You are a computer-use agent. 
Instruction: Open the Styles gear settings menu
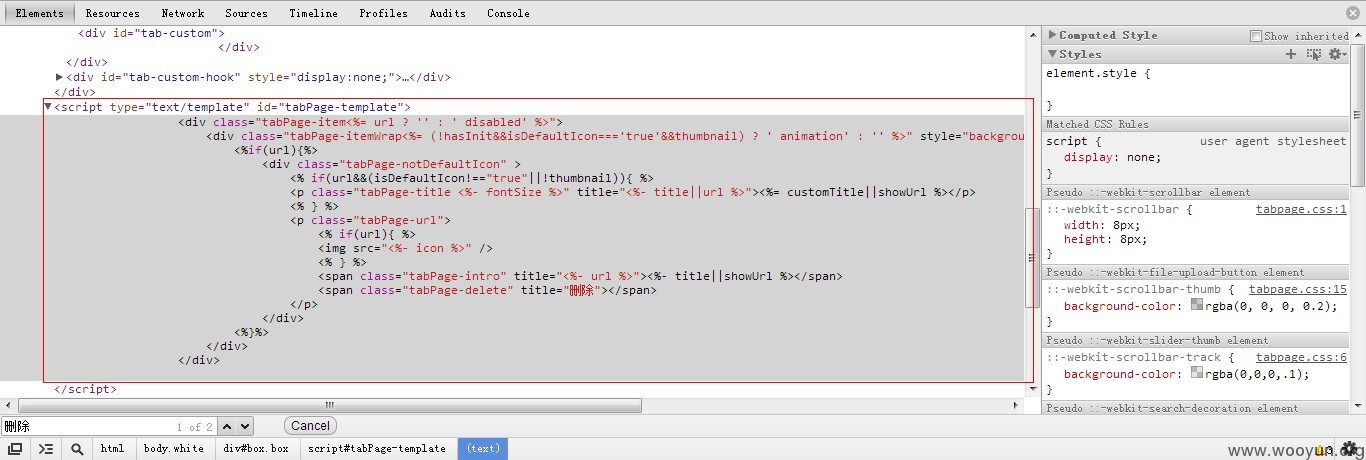[1336, 54]
